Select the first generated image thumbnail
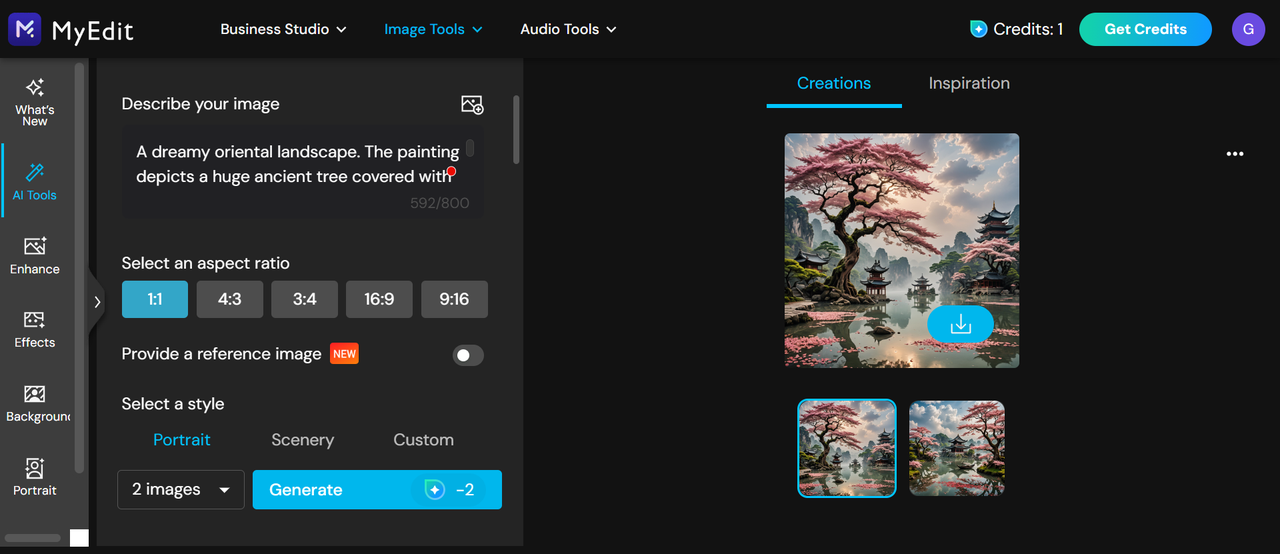This screenshot has height=554, width=1280. pyautogui.click(x=847, y=448)
